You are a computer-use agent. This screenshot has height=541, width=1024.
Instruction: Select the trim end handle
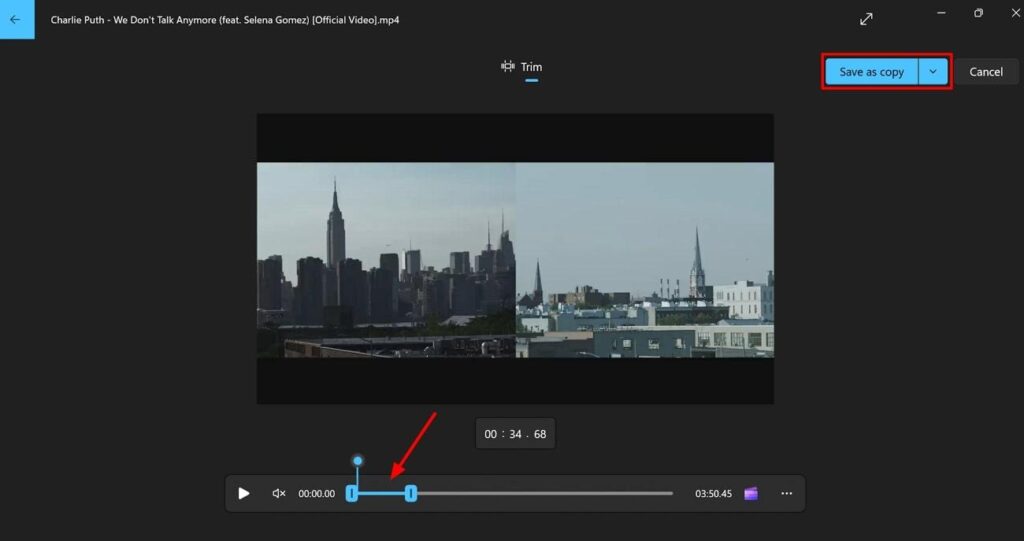(411, 493)
